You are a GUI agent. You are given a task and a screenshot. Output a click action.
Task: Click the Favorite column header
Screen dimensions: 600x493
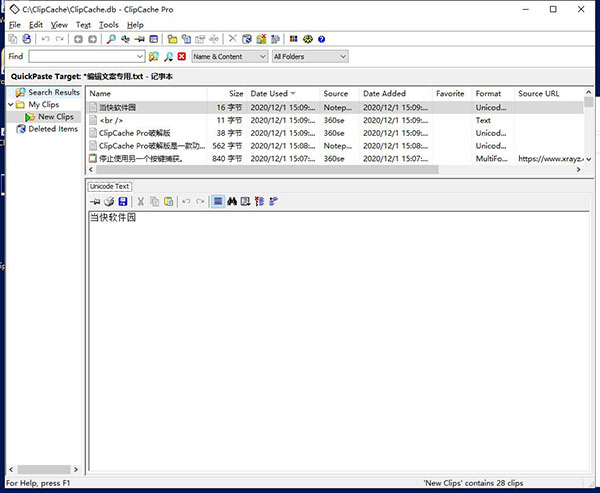point(450,93)
